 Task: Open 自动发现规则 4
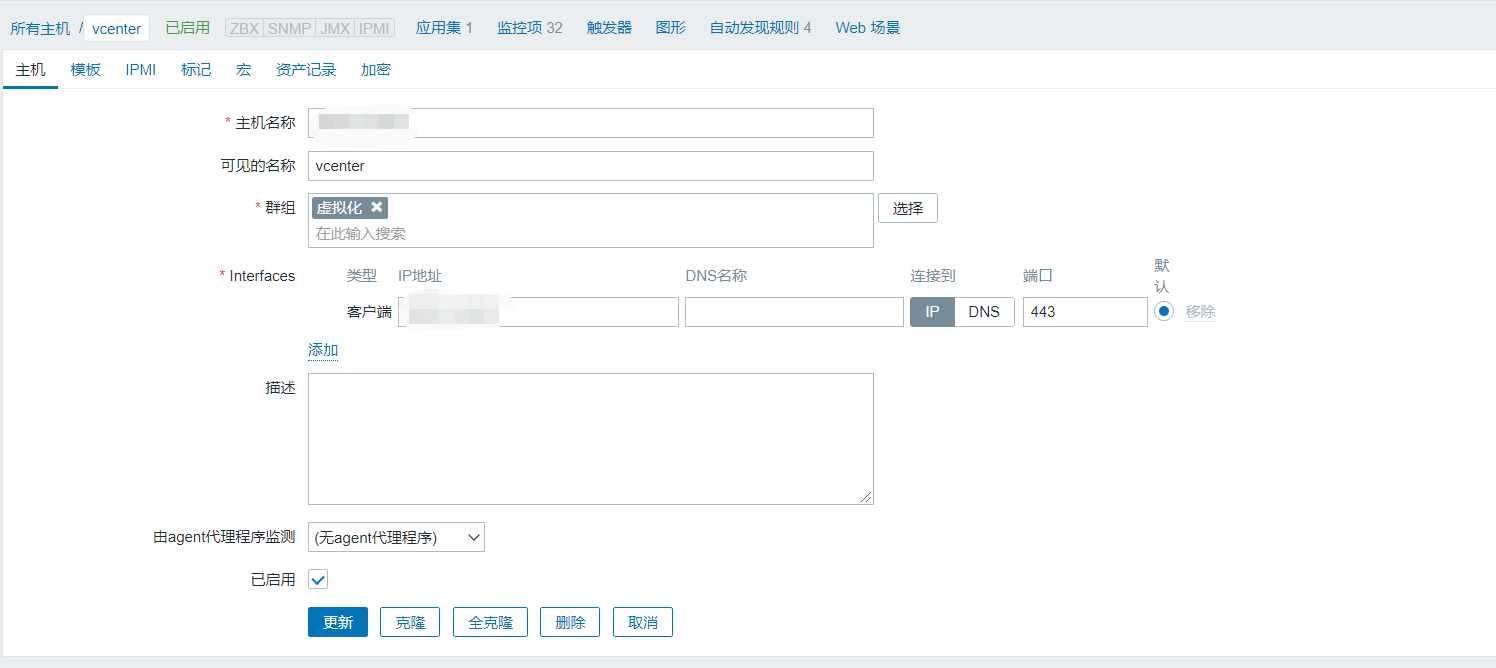[x=760, y=28]
